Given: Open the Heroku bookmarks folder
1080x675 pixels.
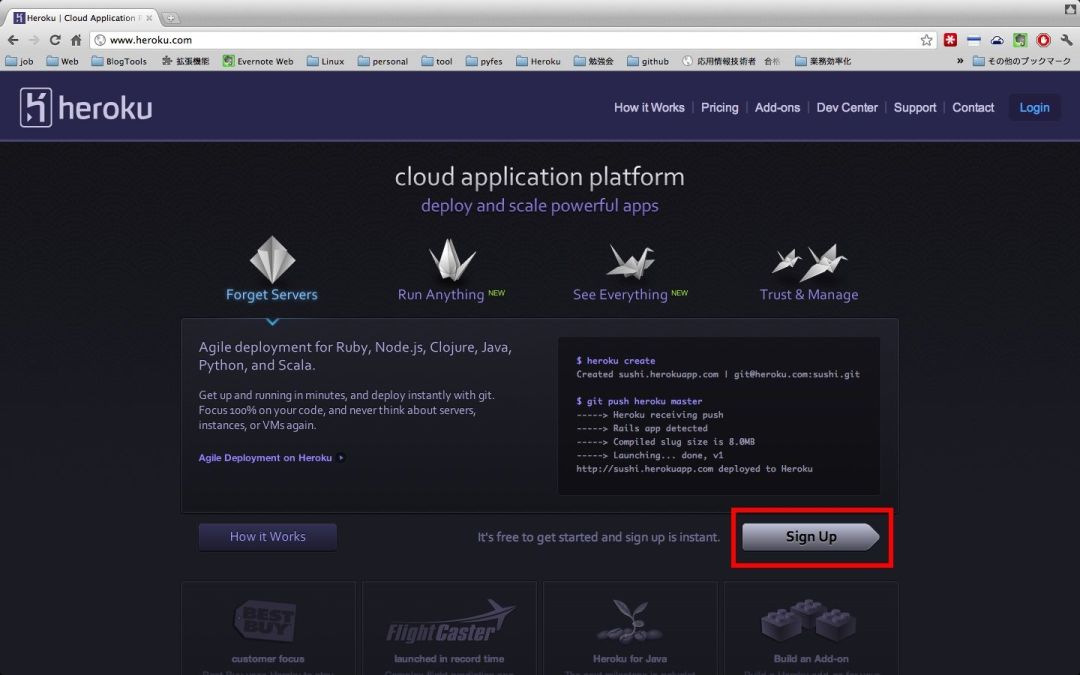Looking at the screenshot, I should click(x=539, y=61).
